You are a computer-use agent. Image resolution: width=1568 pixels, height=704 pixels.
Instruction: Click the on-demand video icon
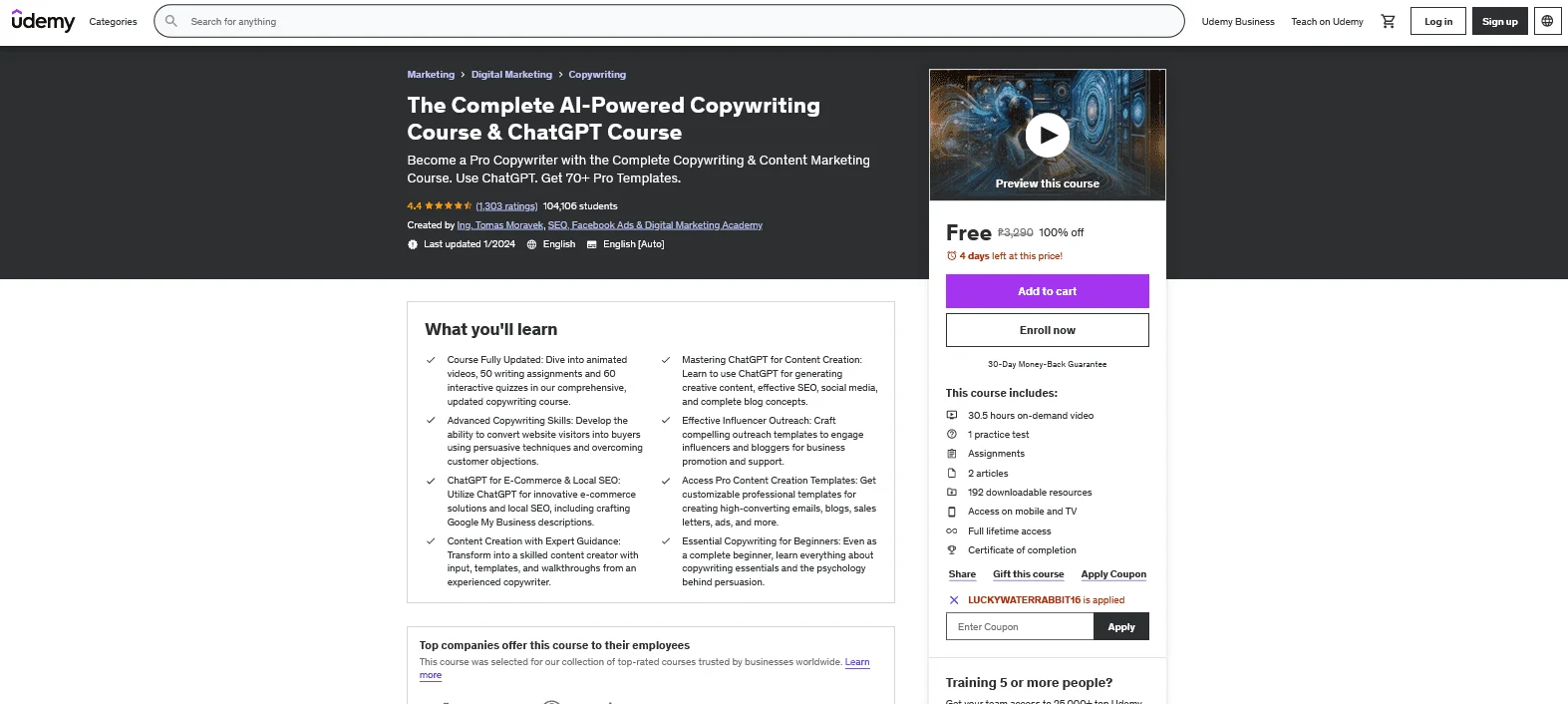(x=952, y=415)
